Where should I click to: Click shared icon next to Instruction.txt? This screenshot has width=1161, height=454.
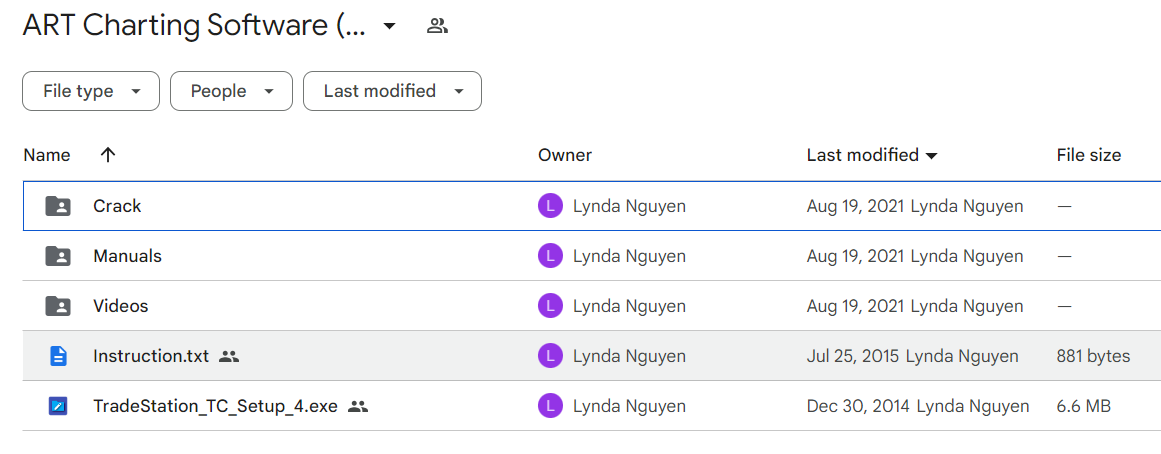[x=230, y=356]
